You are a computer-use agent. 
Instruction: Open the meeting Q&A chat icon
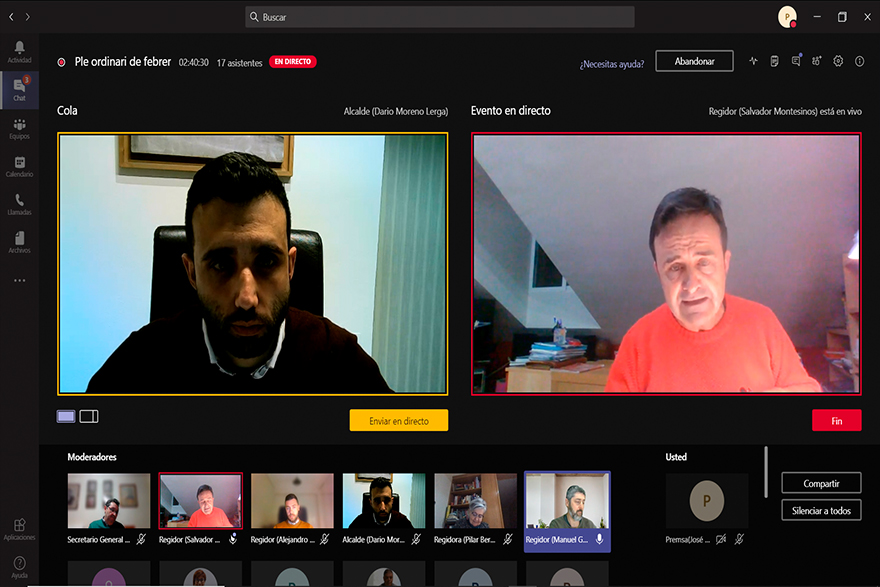coord(796,61)
